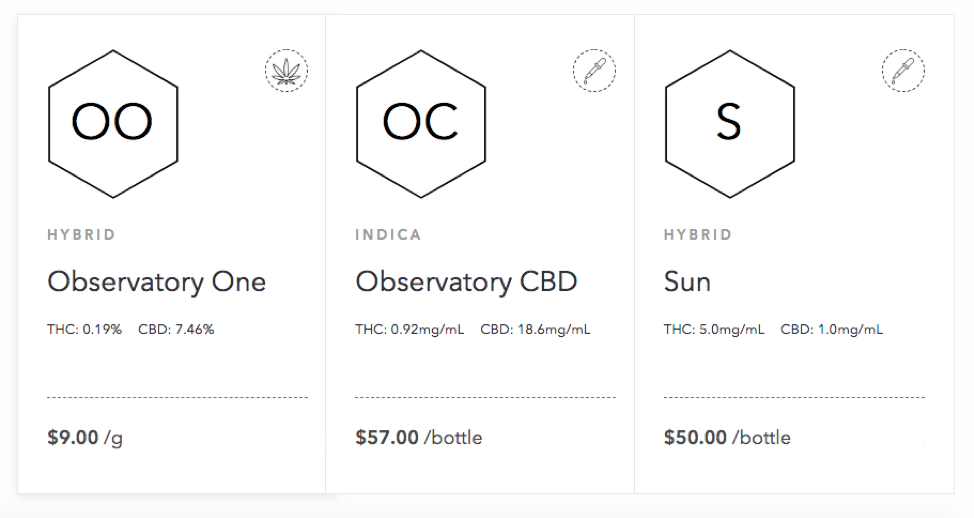Viewport: 974px width, 518px height.
Task: Click THC: 0.19% on Observatory One
Action: (84, 329)
